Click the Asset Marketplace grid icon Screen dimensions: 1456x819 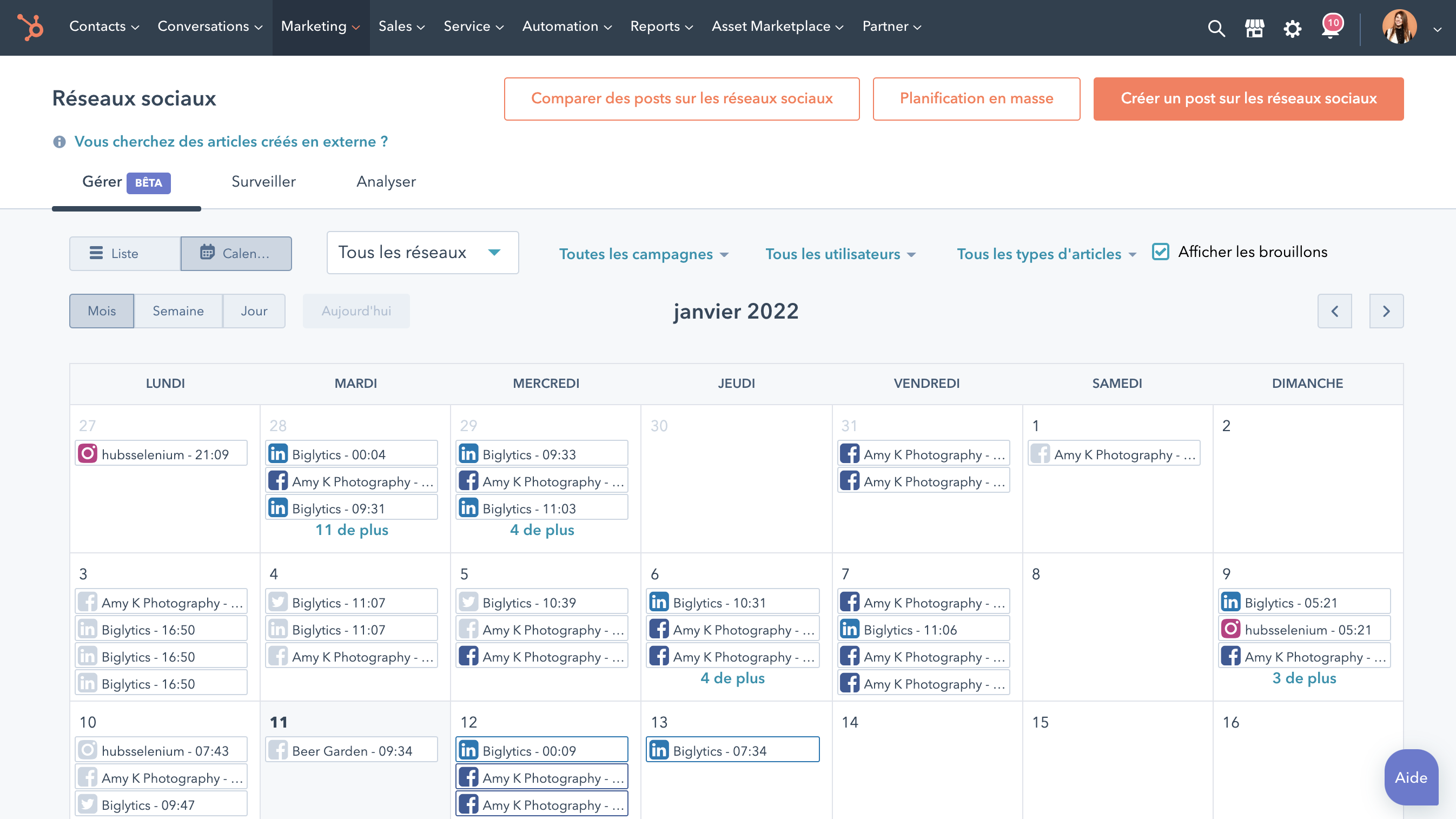click(x=1254, y=28)
